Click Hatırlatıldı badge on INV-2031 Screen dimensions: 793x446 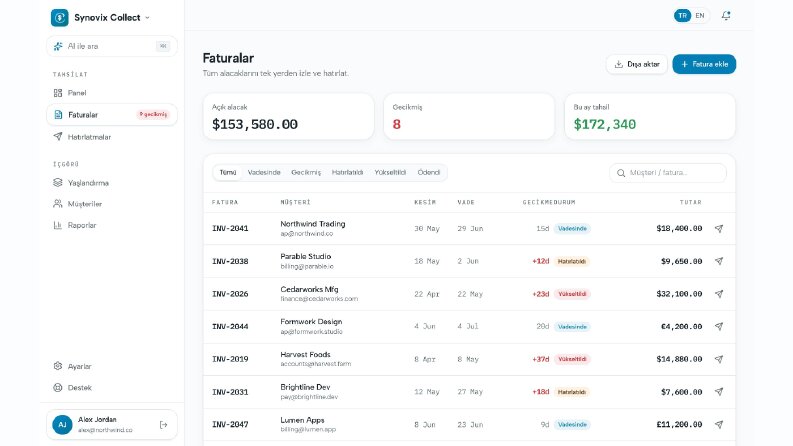click(x=571, y=392)
